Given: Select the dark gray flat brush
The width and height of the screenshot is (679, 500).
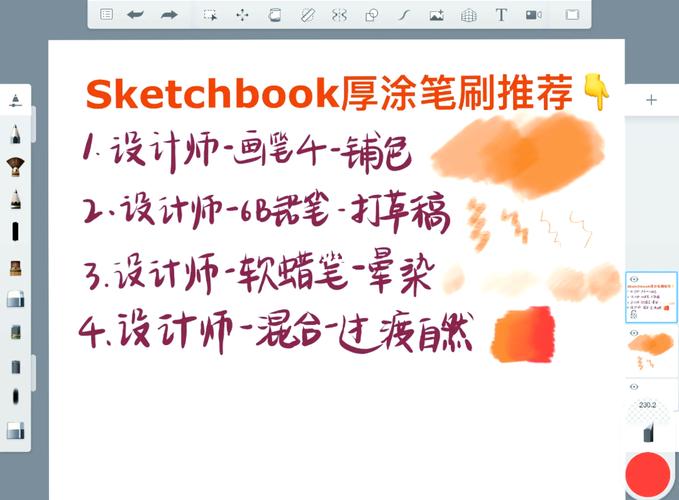Looking at the screenshot, I should 16,367.
